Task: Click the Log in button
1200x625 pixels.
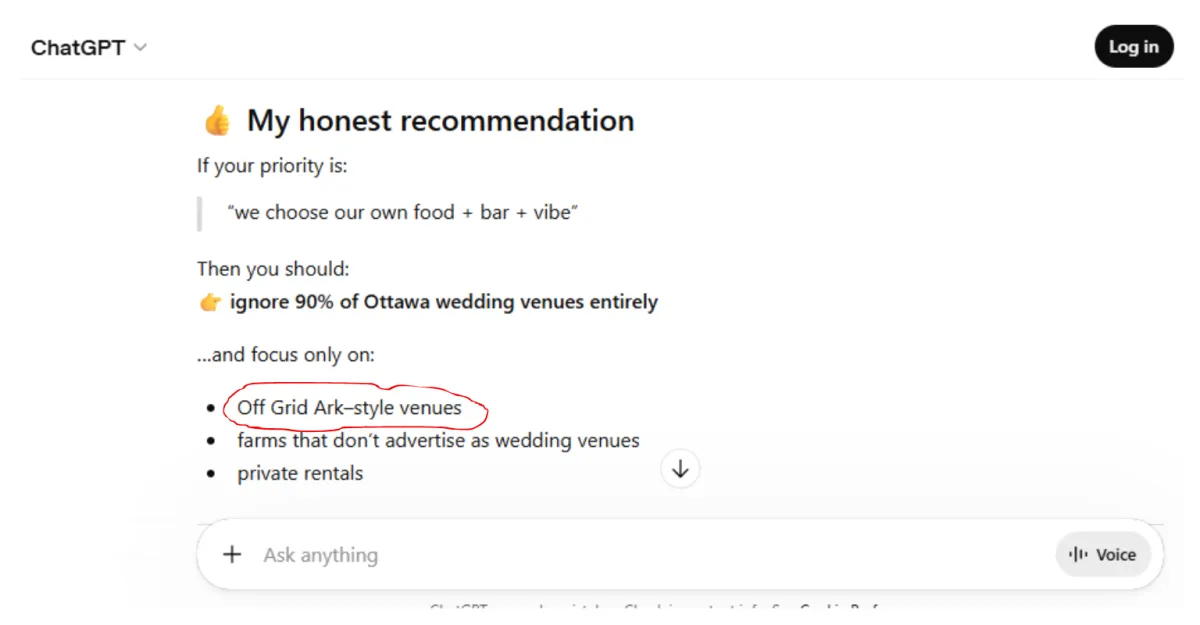Action: click(1133, 46)
